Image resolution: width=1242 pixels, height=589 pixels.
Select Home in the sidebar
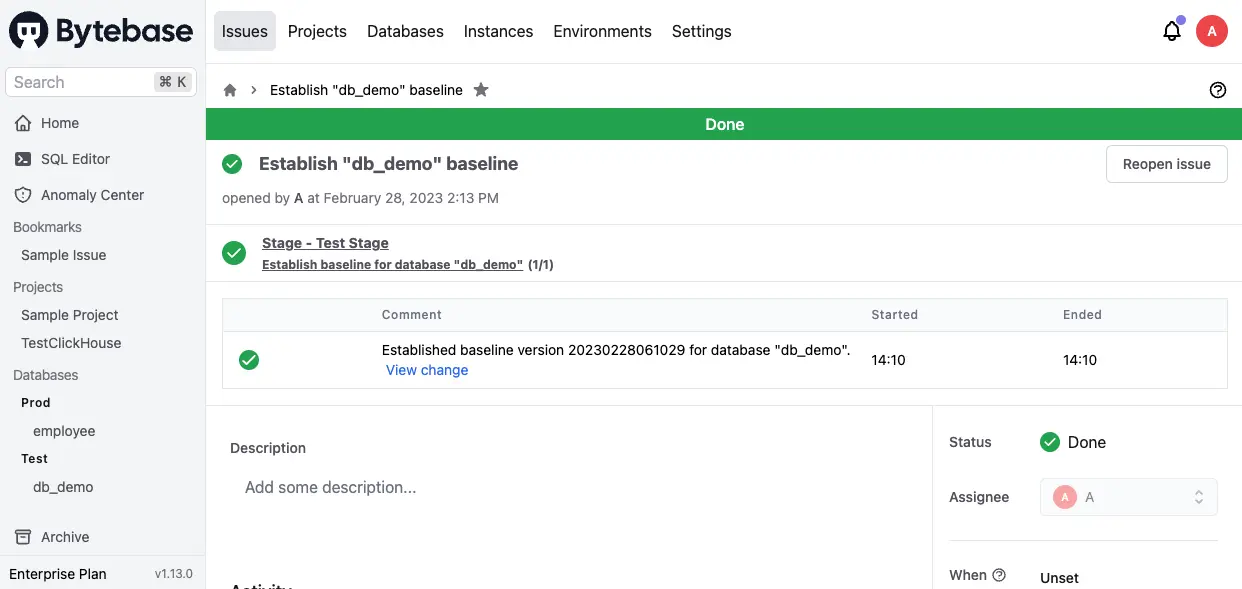pyautogui.click(x=60, y=122)
